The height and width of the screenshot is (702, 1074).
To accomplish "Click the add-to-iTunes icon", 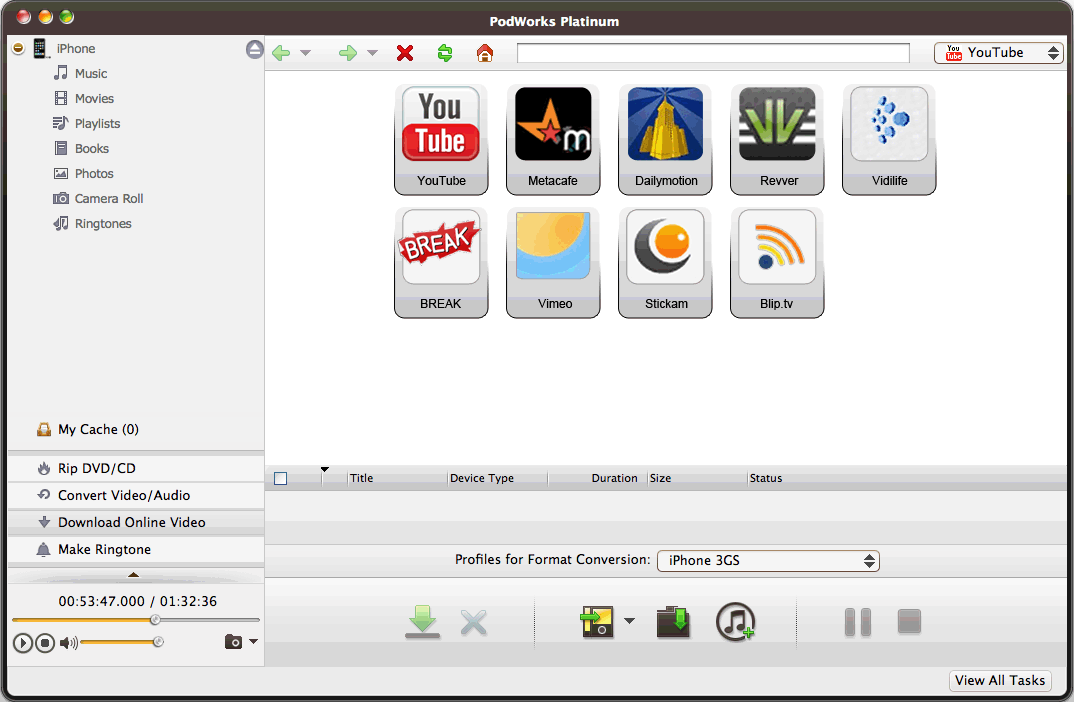I will [x=736, y=621].
